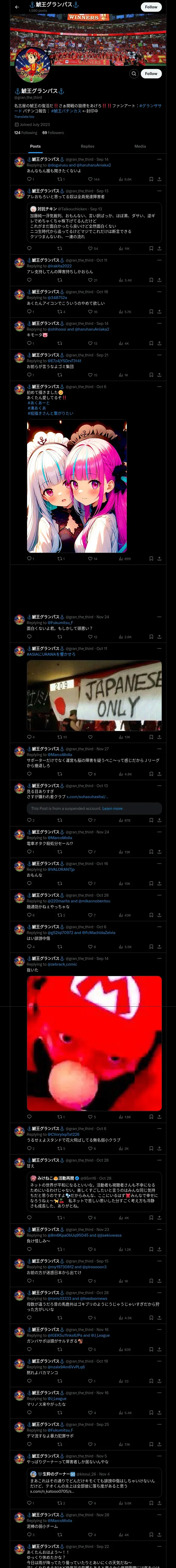The width and height of the screenshot is (176, 1568).
Task: Bookmark the Sep 13 quoted post
Action: tap(151, 248)
